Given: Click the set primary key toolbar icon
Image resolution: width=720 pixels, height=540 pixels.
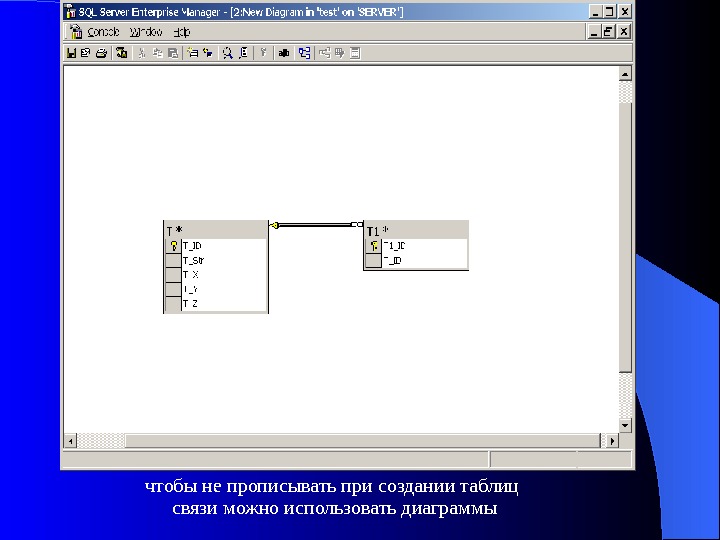Looking at the screenshot, I should tap(264, 53).
